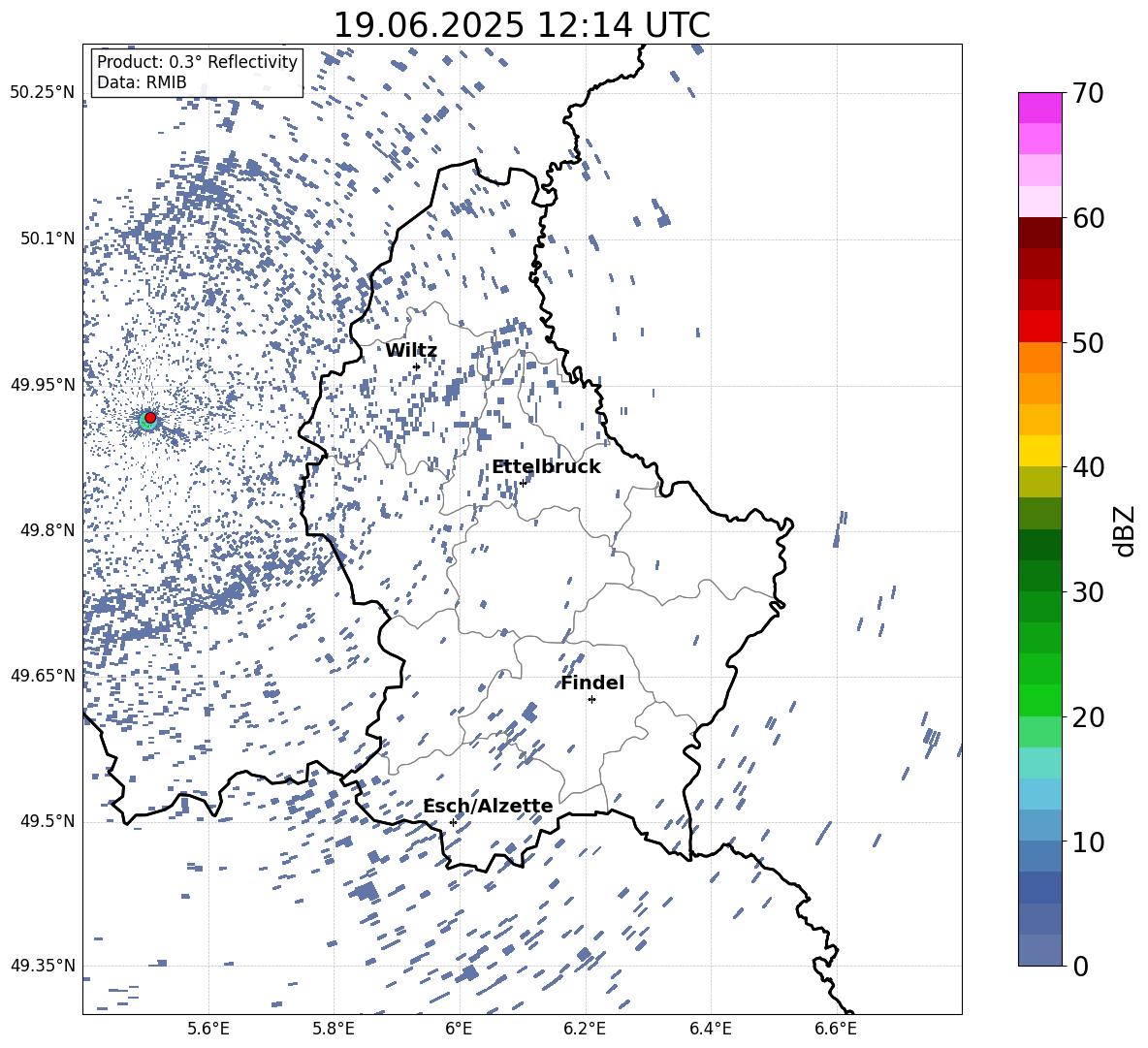The width and height of the screenshot is (1148, 1048).
Task: Click the colorbar tick label 30
Action: [1088, 592]
